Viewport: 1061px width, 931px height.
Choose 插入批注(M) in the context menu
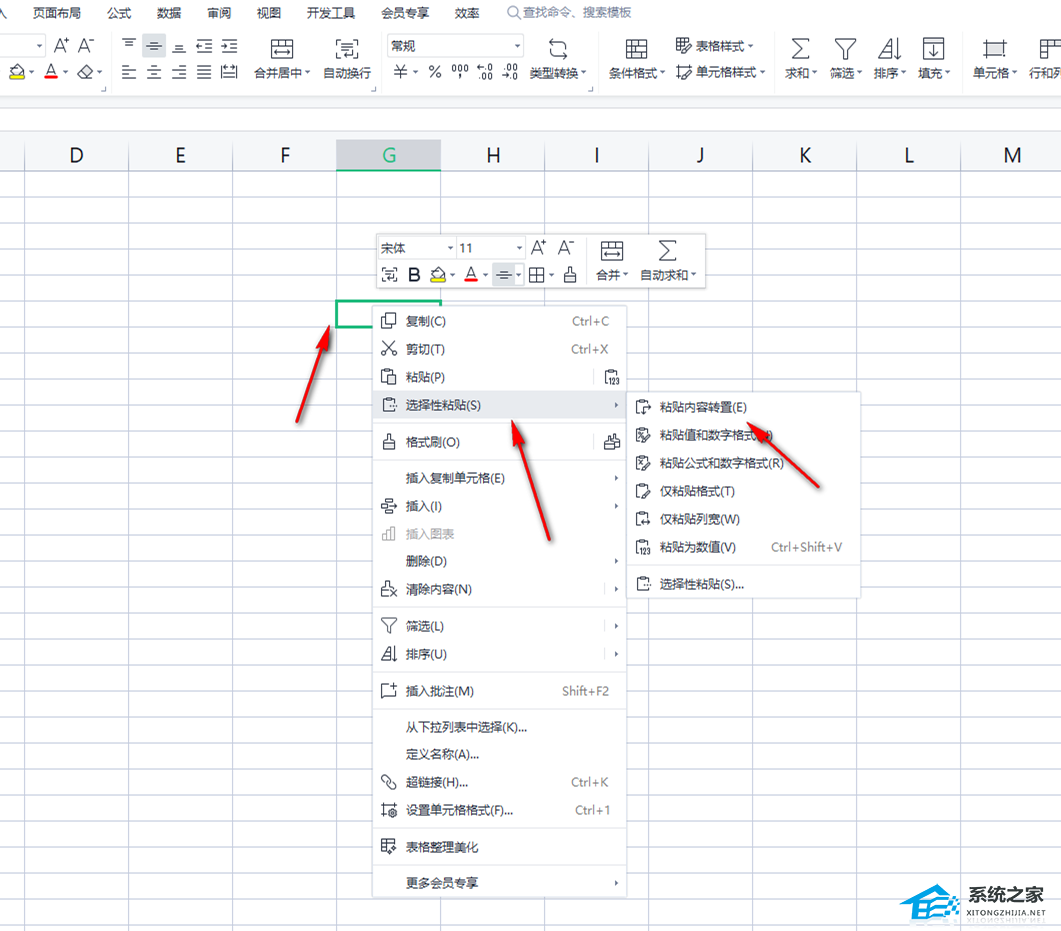499,691
